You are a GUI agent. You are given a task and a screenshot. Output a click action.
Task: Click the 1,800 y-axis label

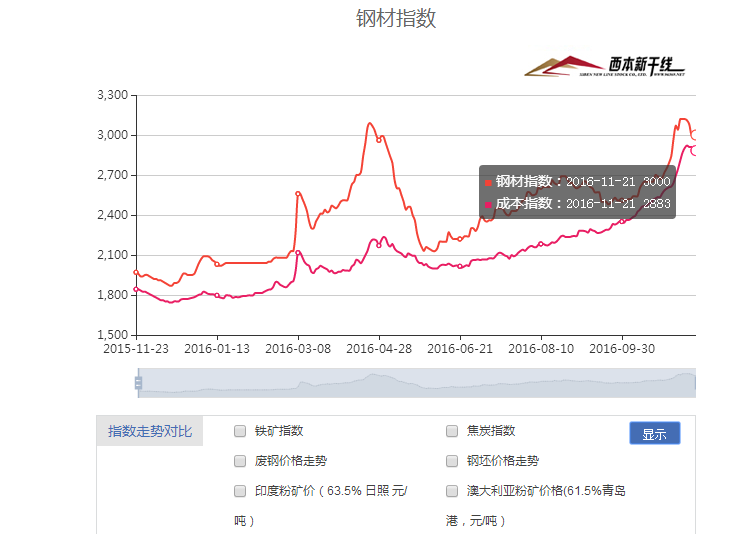[113, 295]
